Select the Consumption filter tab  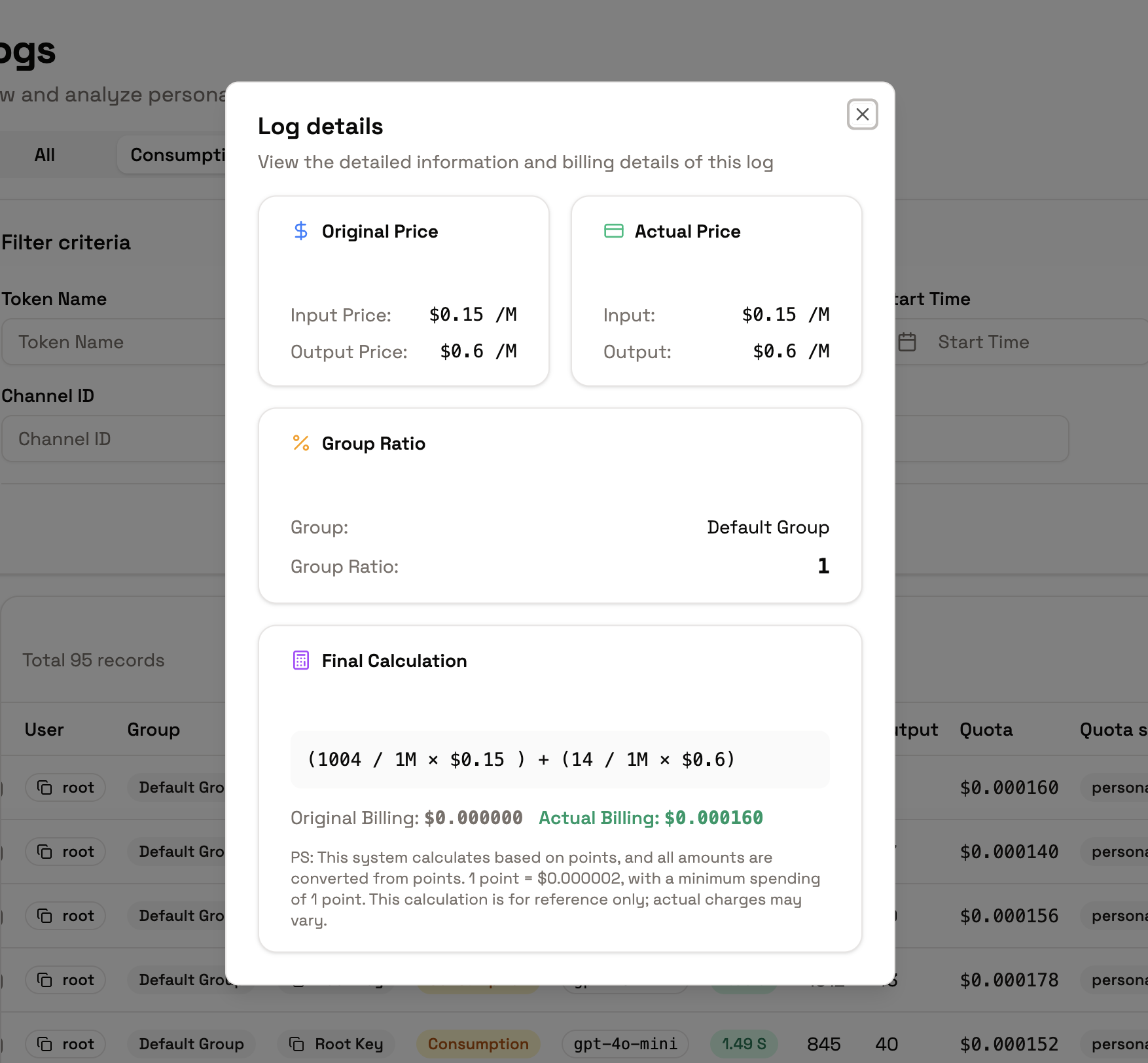(x=178, y=154)
